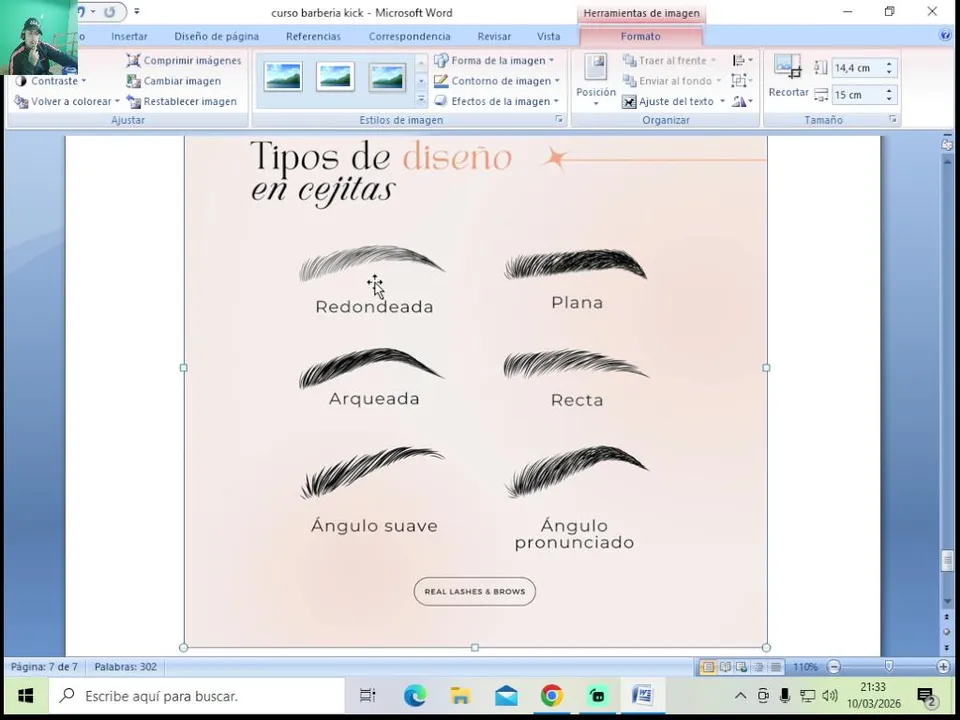960x720 pixels.
Task: Switch to the Diseño de página tab
Action: click(217, 36)
